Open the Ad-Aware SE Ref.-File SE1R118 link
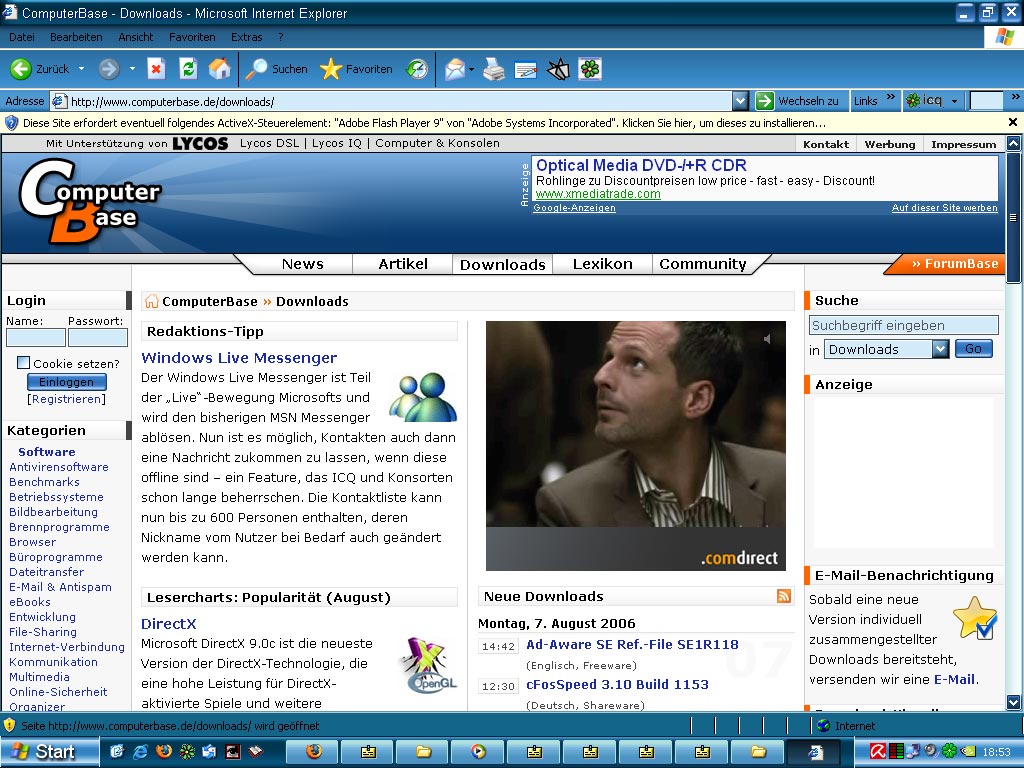This screenshot has width=1024, height=768. coord(632,645)
